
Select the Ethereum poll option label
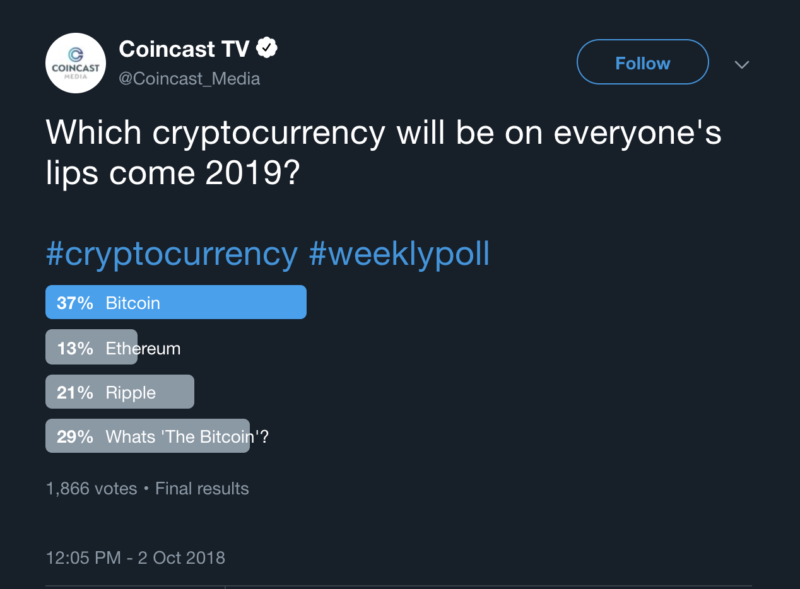143,348
